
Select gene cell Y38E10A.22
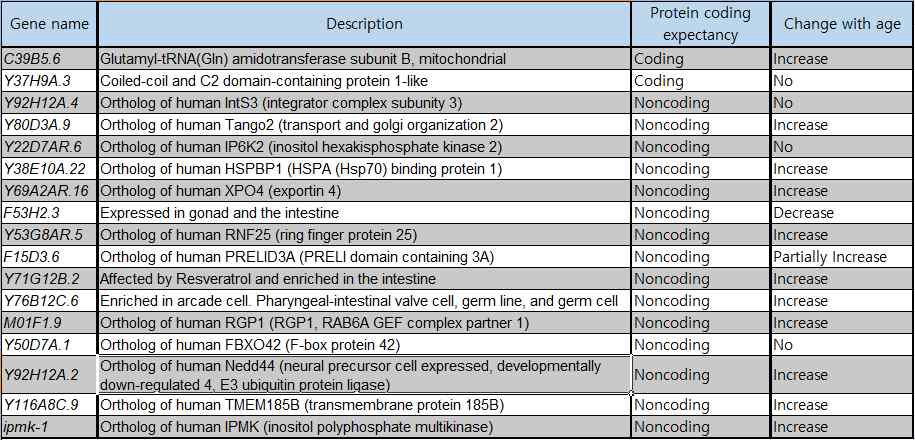click(x=49, y=169)
